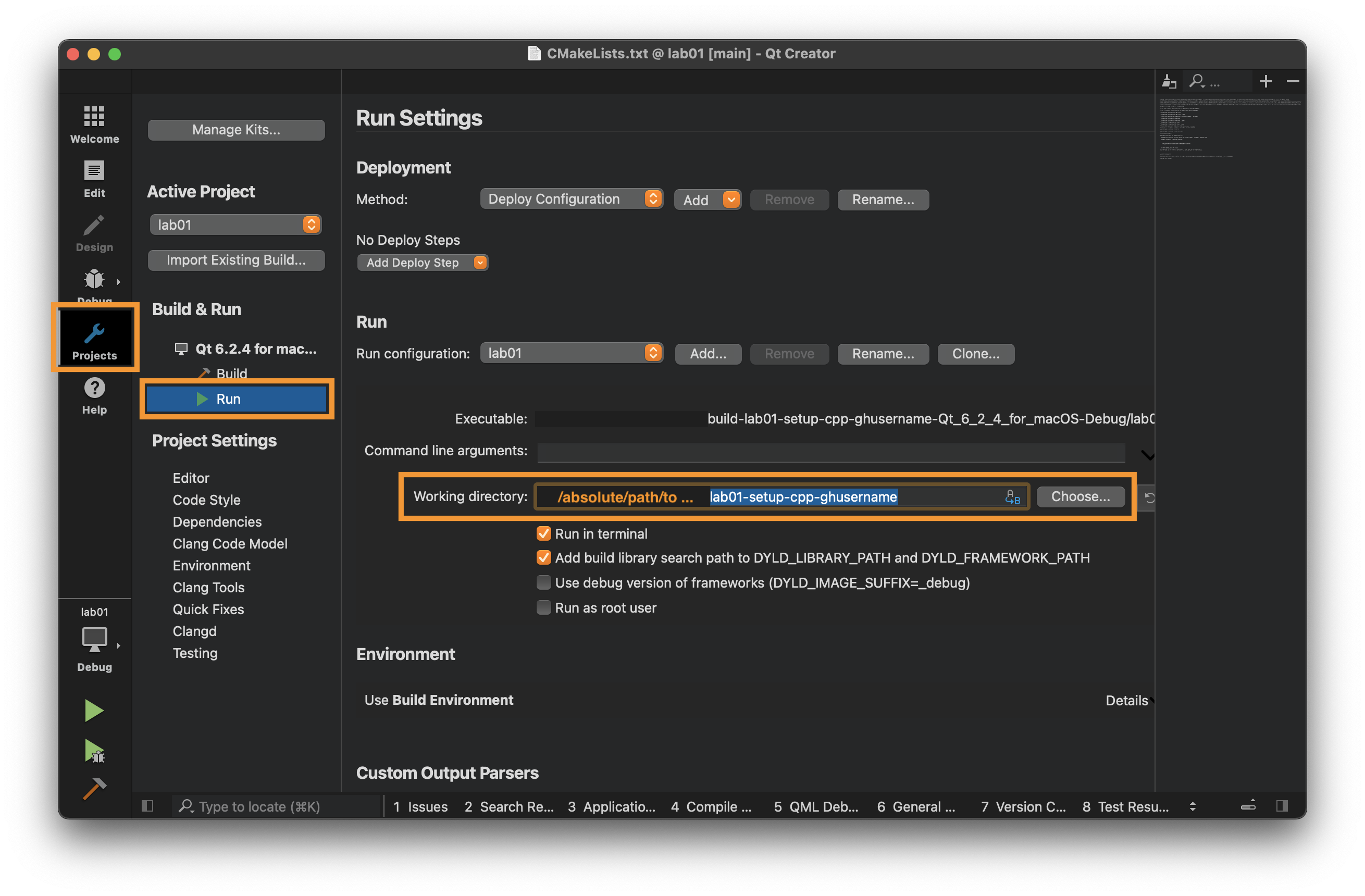Click Clone... button
Image resolution: width=1365 pixels, height=896 pixels.
976,353
